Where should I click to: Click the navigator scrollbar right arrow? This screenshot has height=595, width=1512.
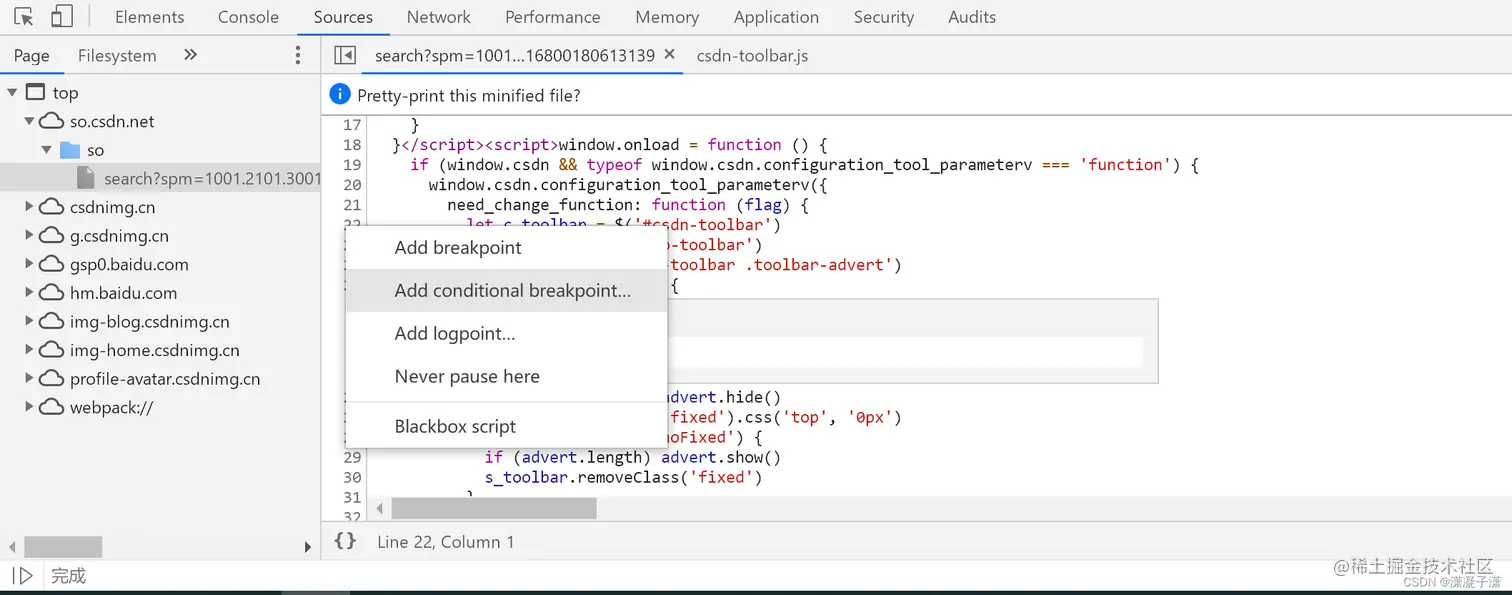click(308, 547)
